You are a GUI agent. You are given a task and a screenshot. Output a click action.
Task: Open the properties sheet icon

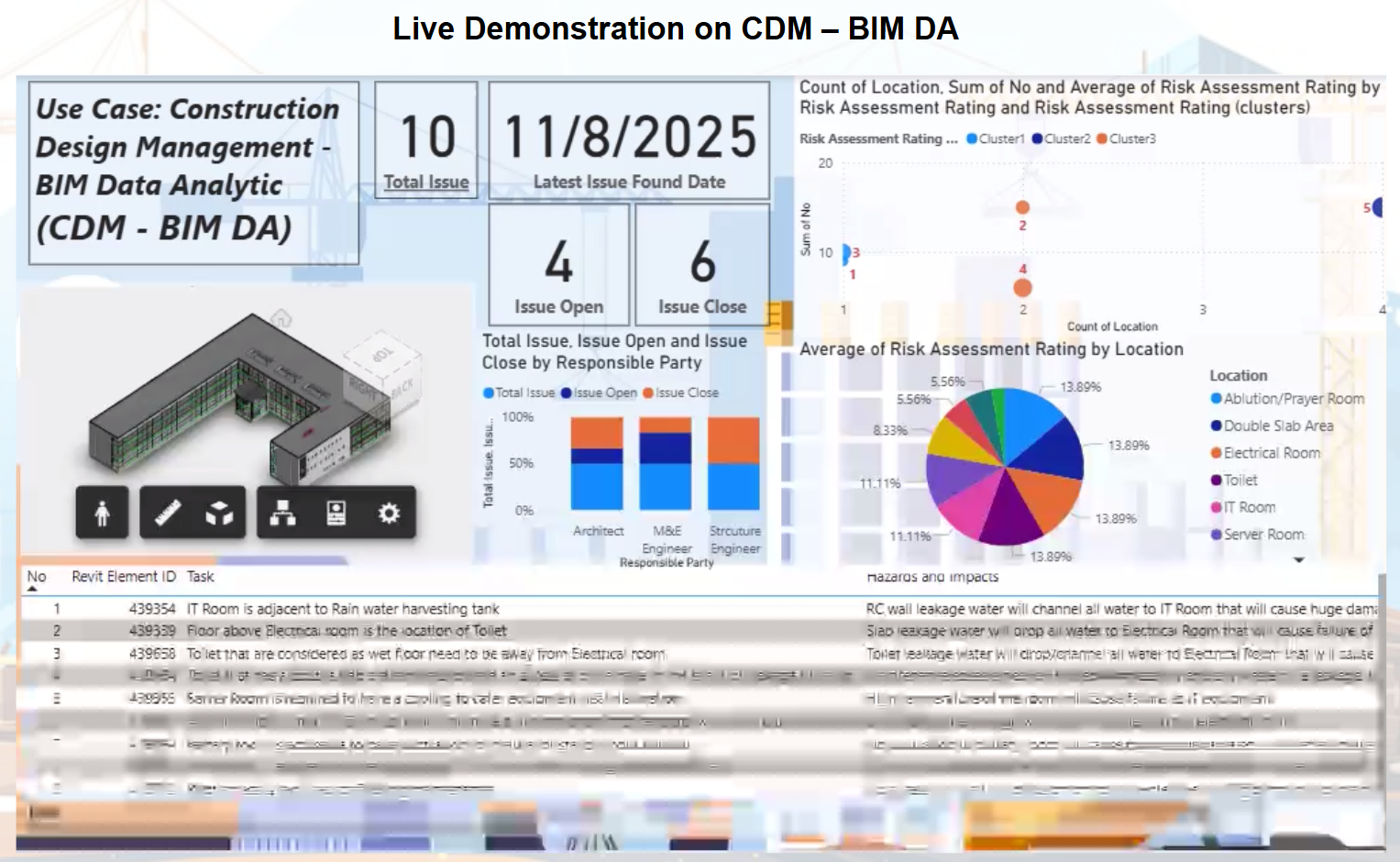[x=336, y=514]
